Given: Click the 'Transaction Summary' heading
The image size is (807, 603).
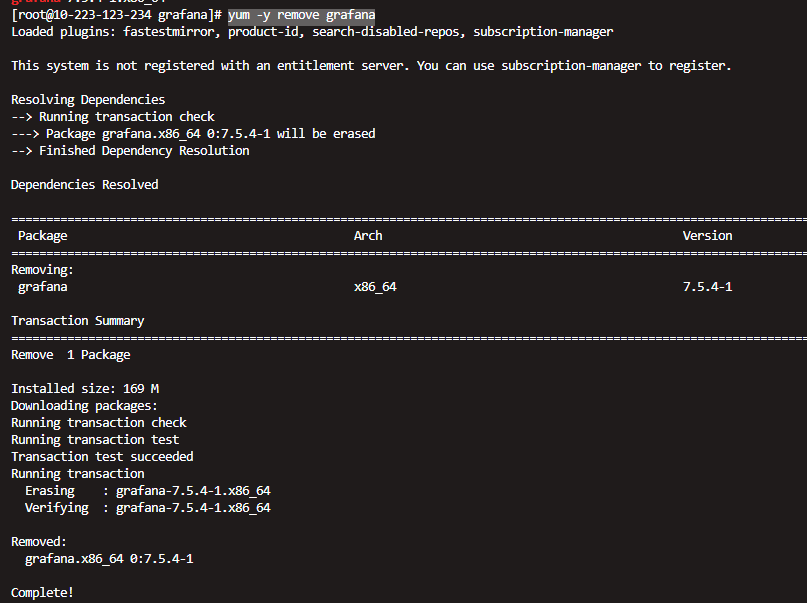Looking at the screenshot, I should click(78, 321).
